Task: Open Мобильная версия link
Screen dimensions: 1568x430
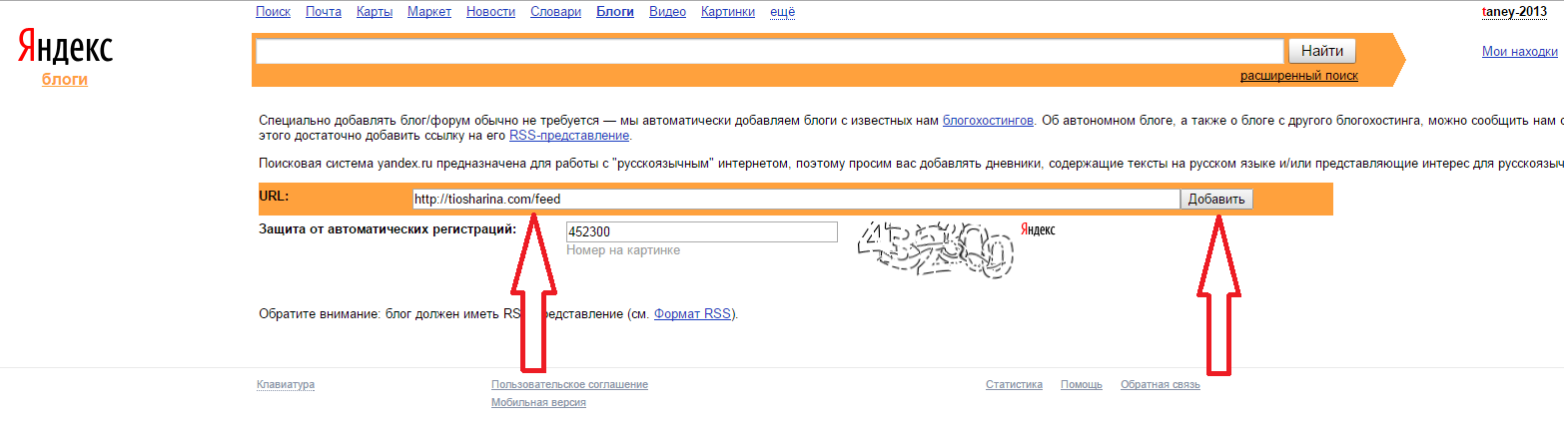Action: [x=538, y=403]
